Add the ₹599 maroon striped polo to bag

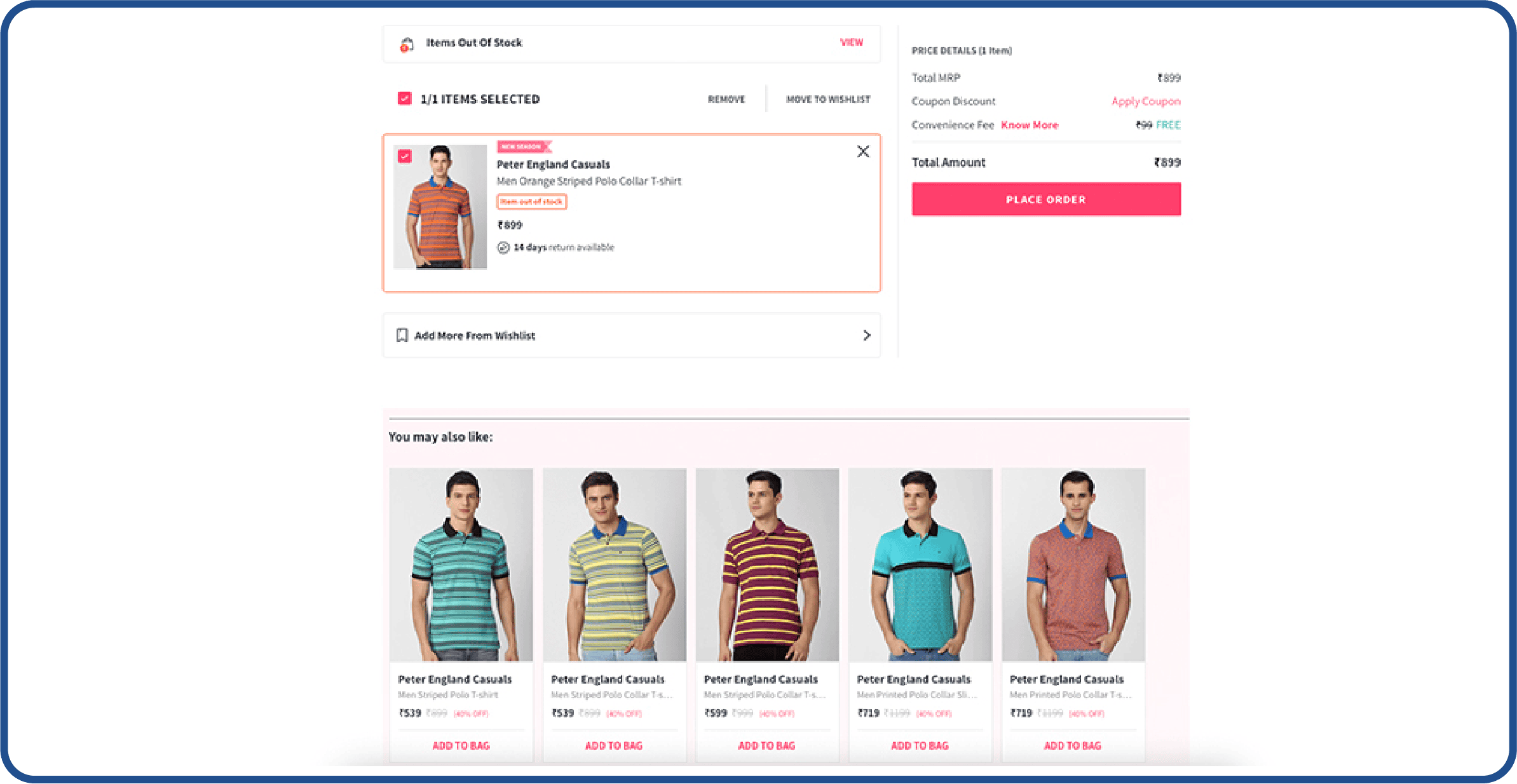coord(766,745)
